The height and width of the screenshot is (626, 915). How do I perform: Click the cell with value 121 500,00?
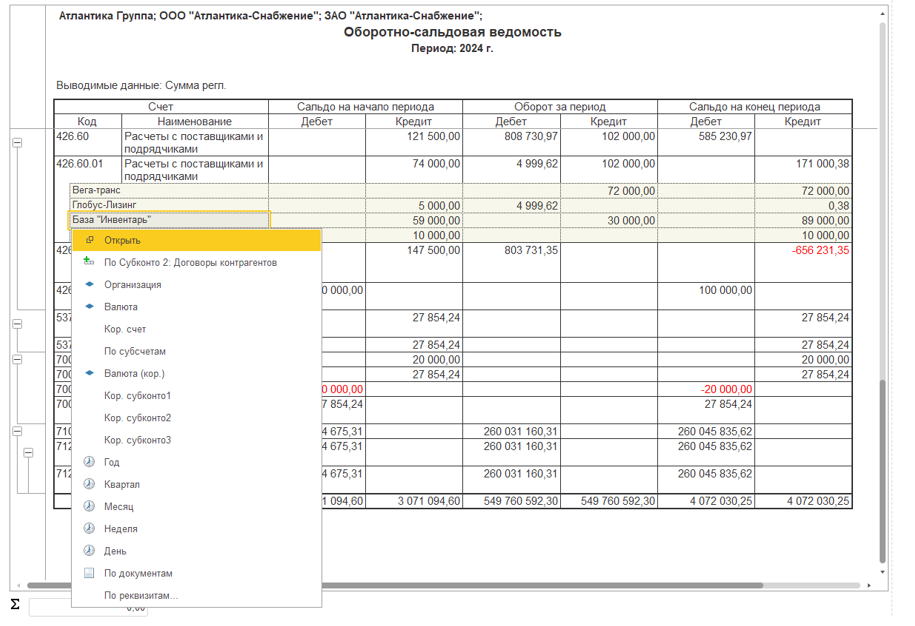tap(414, 142)
